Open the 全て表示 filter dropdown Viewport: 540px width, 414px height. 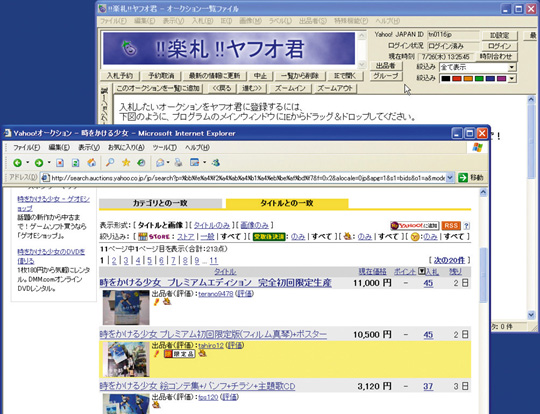click(x=512, y=67)
